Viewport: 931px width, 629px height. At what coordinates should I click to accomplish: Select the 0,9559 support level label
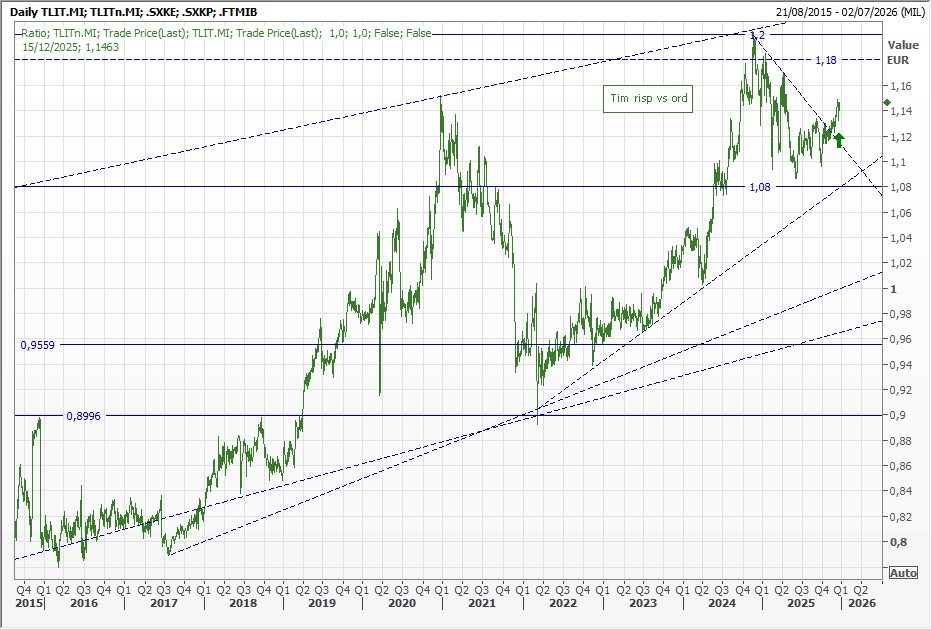[x=38, y=344]
